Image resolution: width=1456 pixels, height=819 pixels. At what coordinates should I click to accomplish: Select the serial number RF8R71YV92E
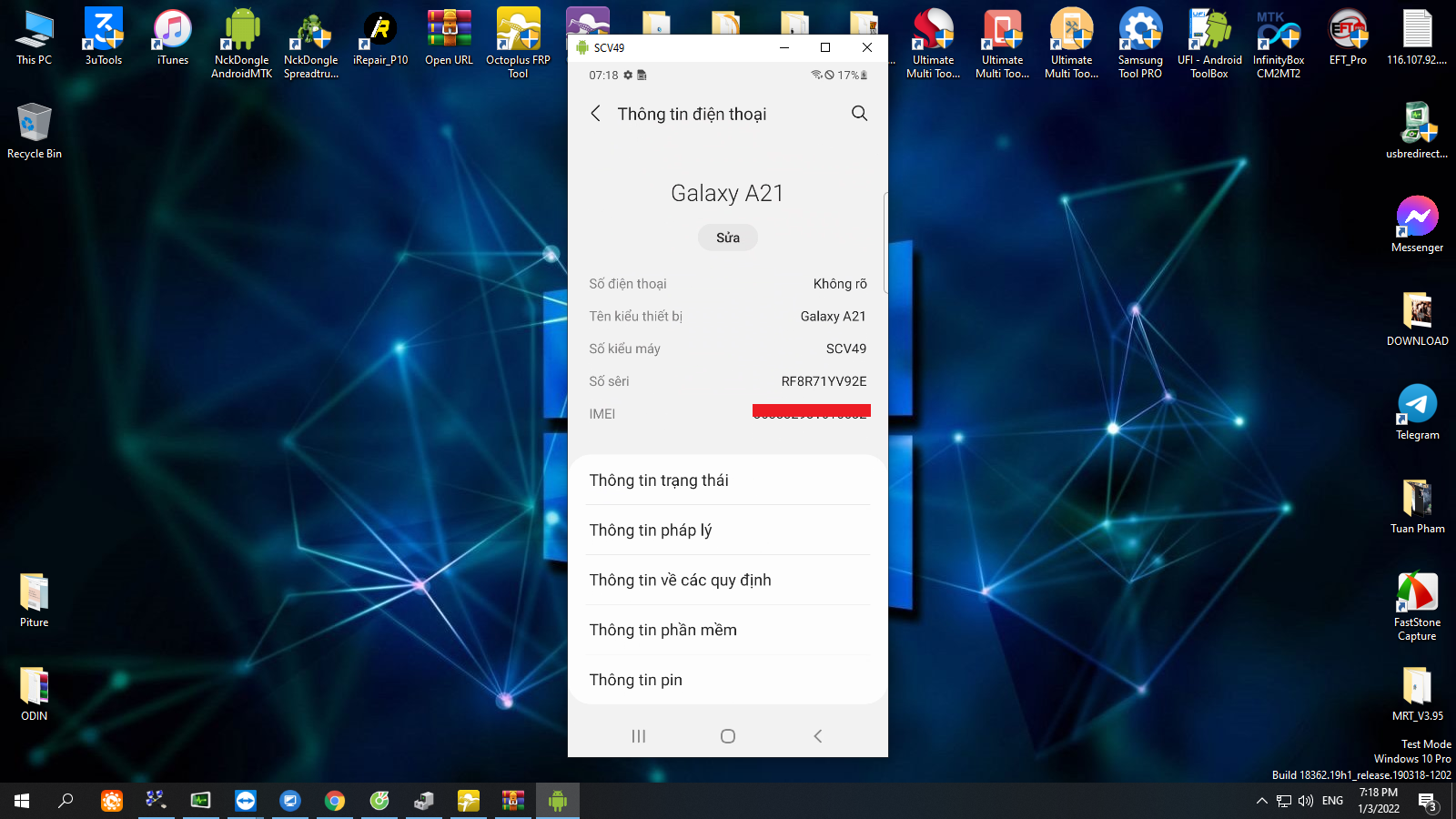coord(824,381)
